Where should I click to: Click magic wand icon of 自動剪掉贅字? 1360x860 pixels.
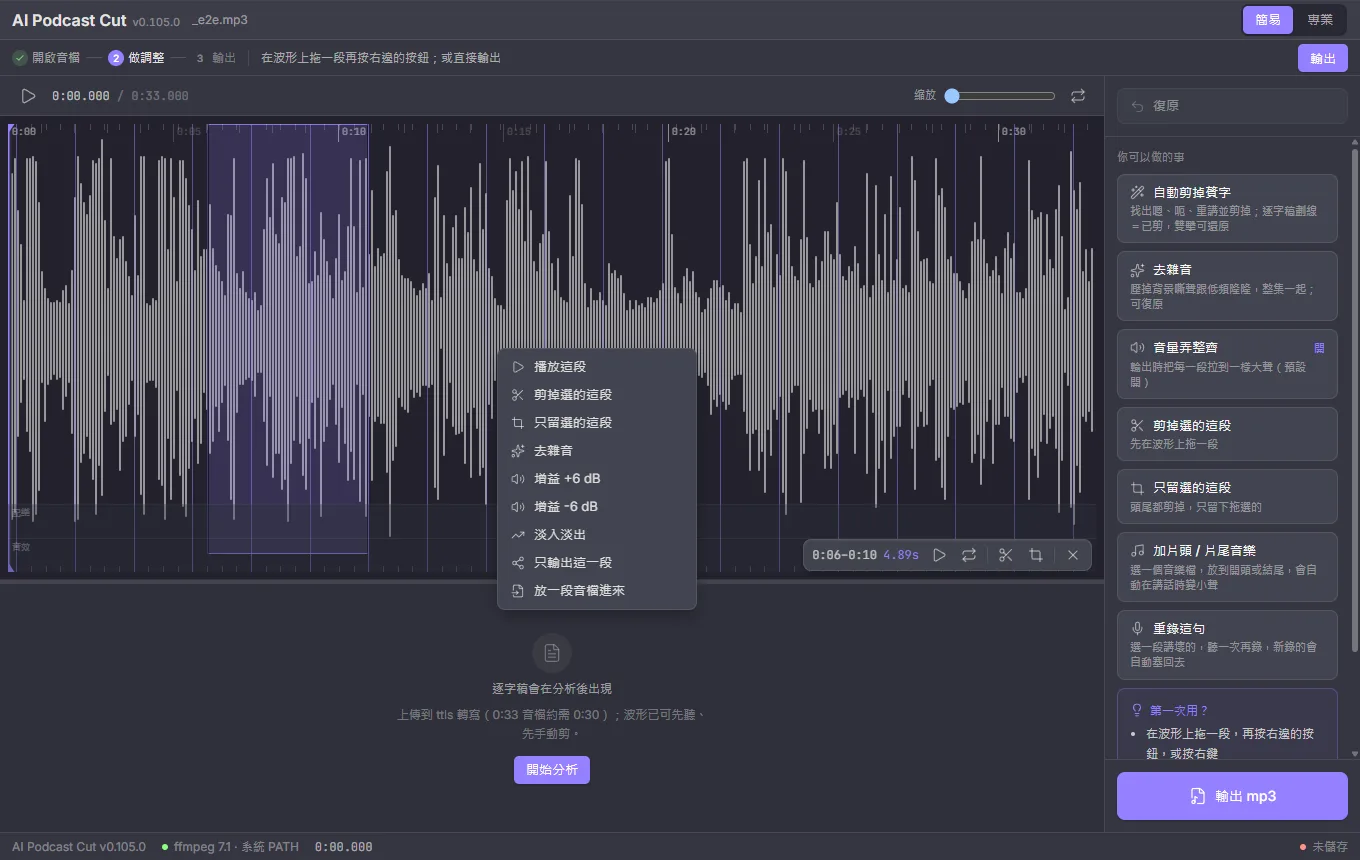click(1137, 192)
